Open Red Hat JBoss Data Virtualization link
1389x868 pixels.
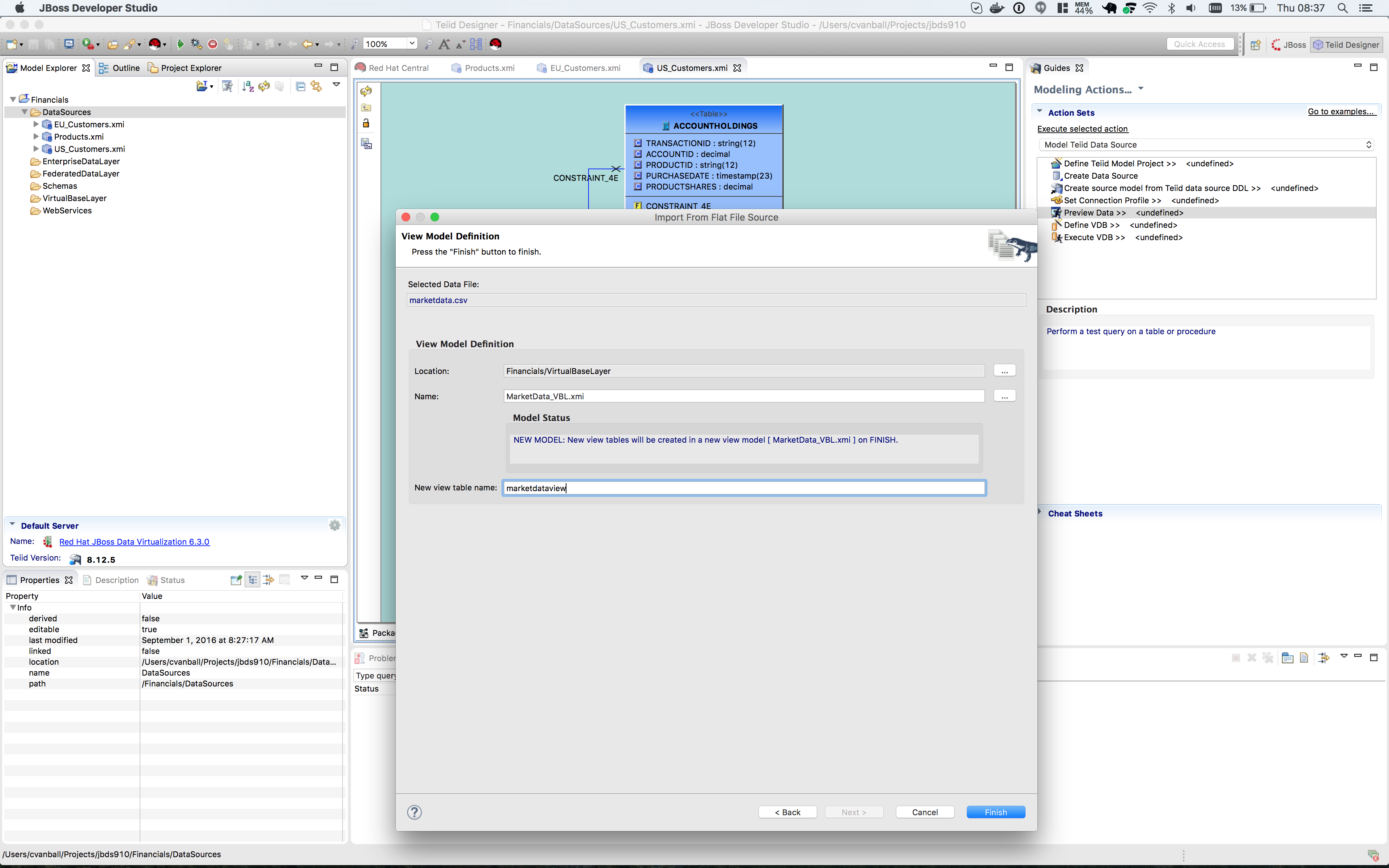[x=134, y=541]
